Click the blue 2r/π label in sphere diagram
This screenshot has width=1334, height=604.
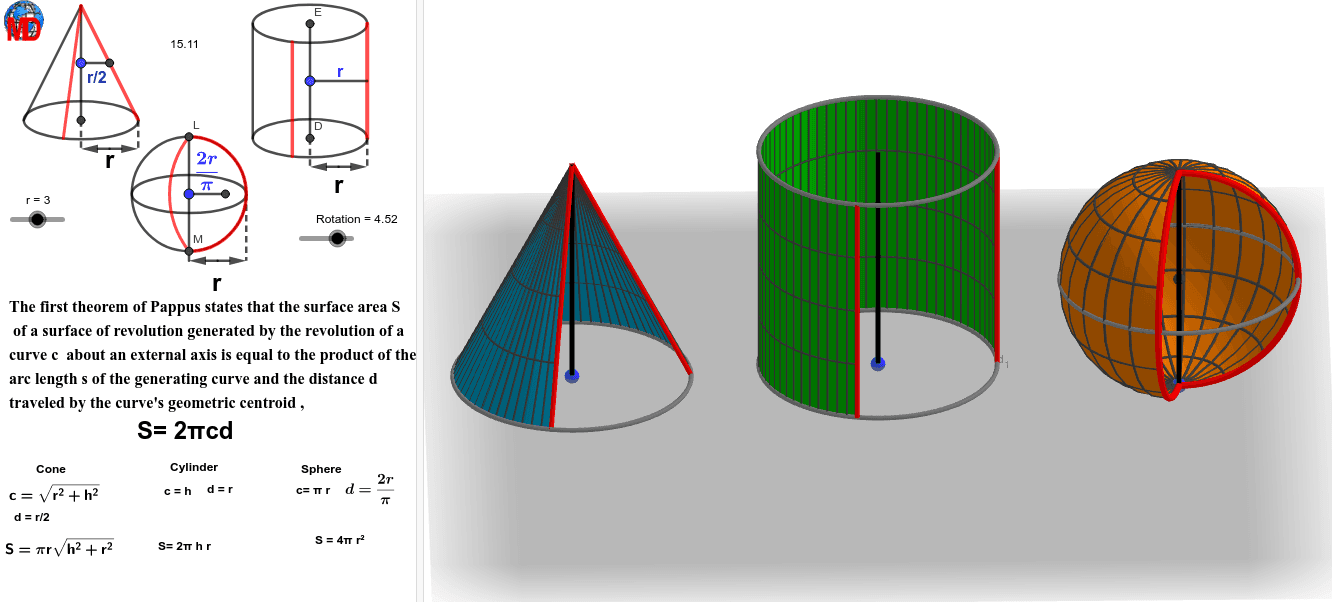point(206,171)
